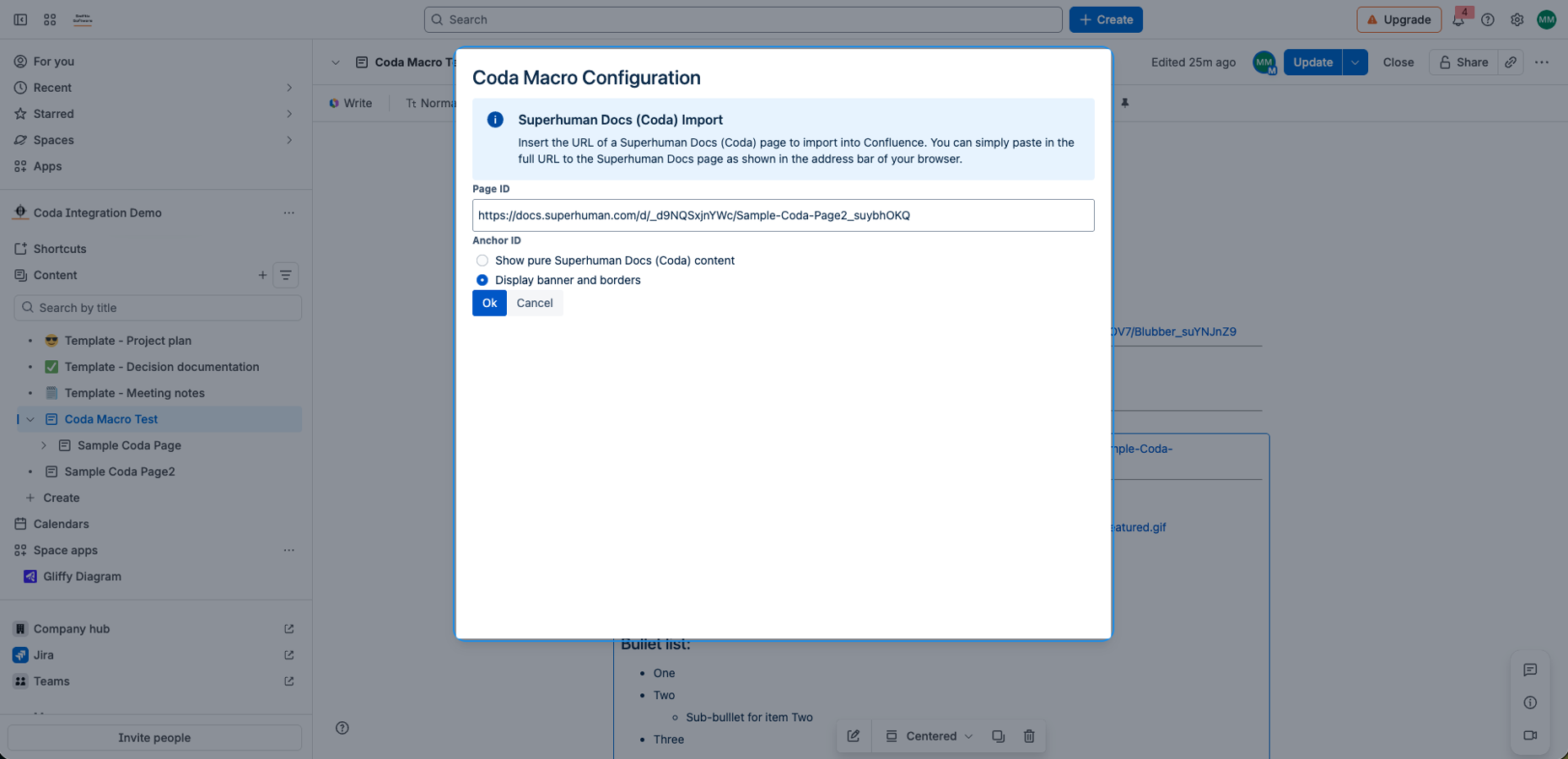
Task: Go to For you
Action: pyautogui.click(x=54, y=62)
